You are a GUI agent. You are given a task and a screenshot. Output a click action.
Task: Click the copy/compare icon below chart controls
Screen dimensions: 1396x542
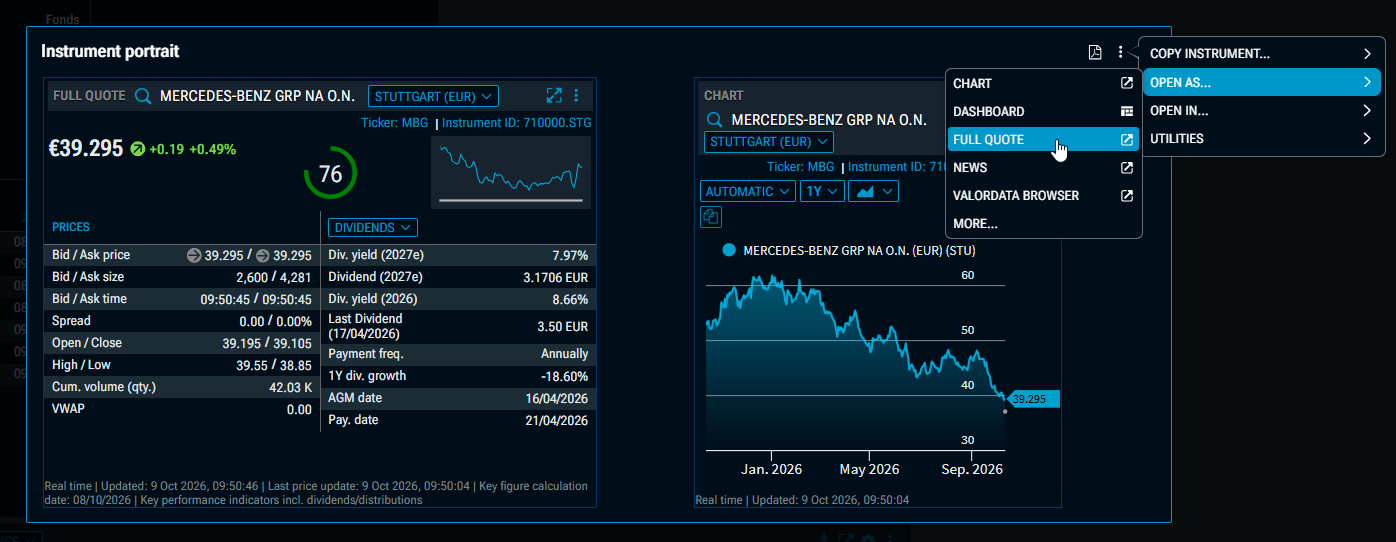(x=711, y=216)
